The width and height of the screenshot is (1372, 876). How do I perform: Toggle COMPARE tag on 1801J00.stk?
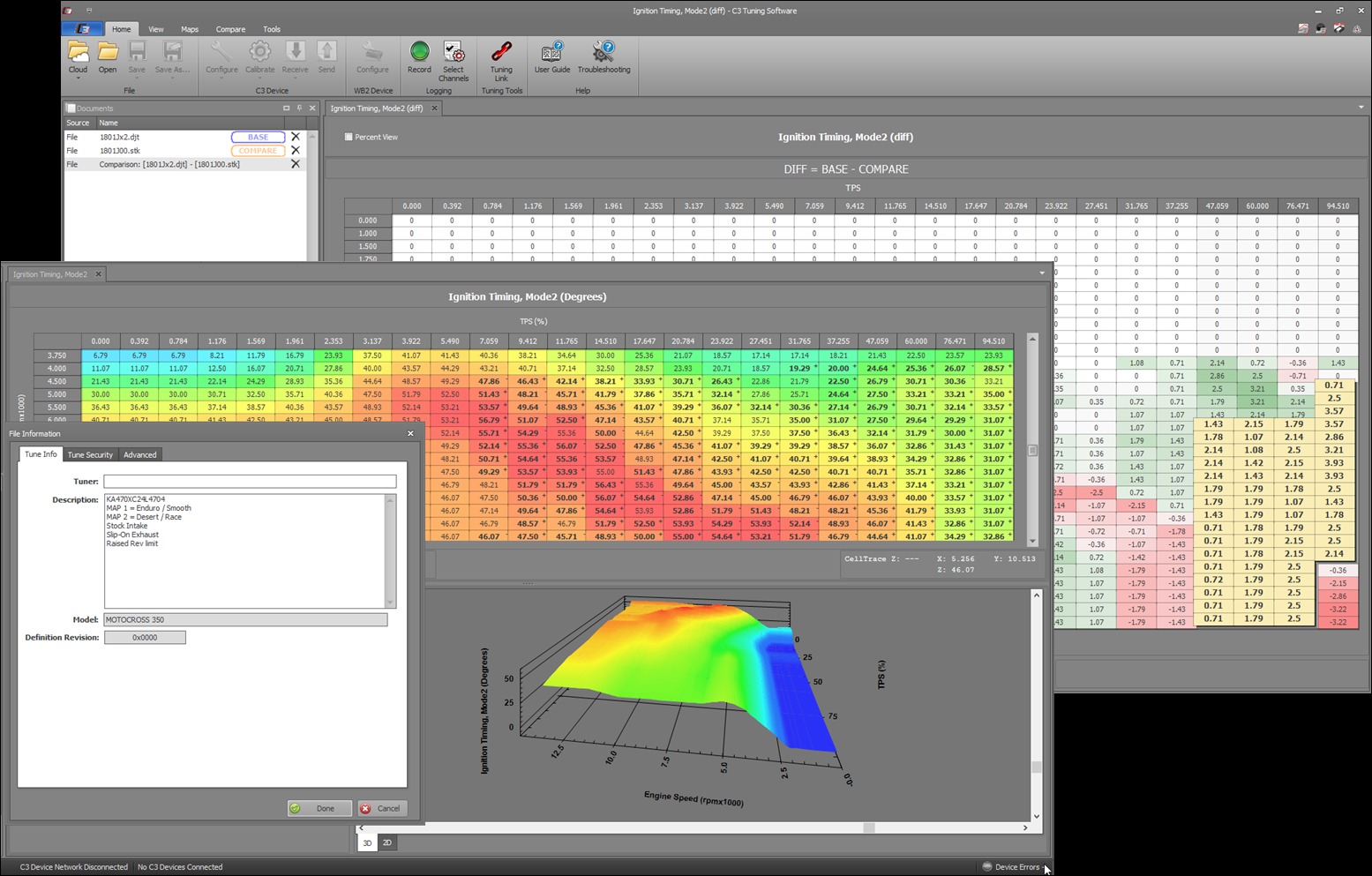pos(258,151)
